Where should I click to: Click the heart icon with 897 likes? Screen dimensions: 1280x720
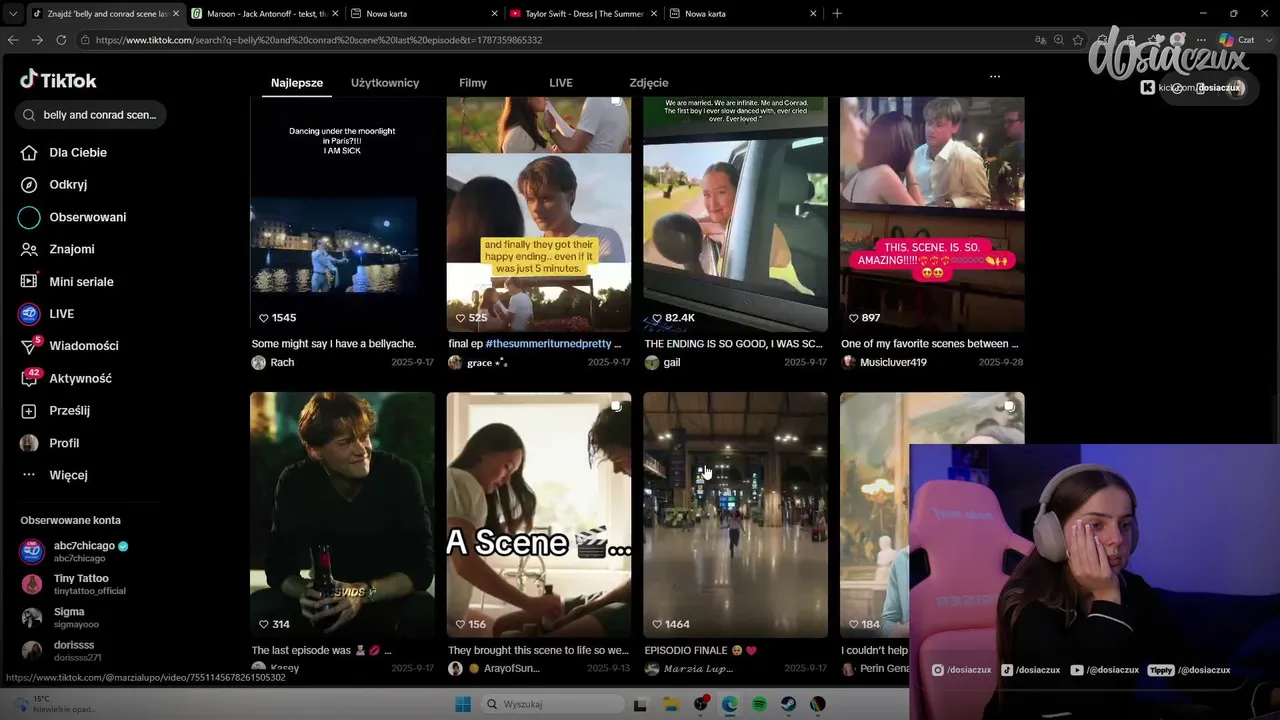point(854,318)
